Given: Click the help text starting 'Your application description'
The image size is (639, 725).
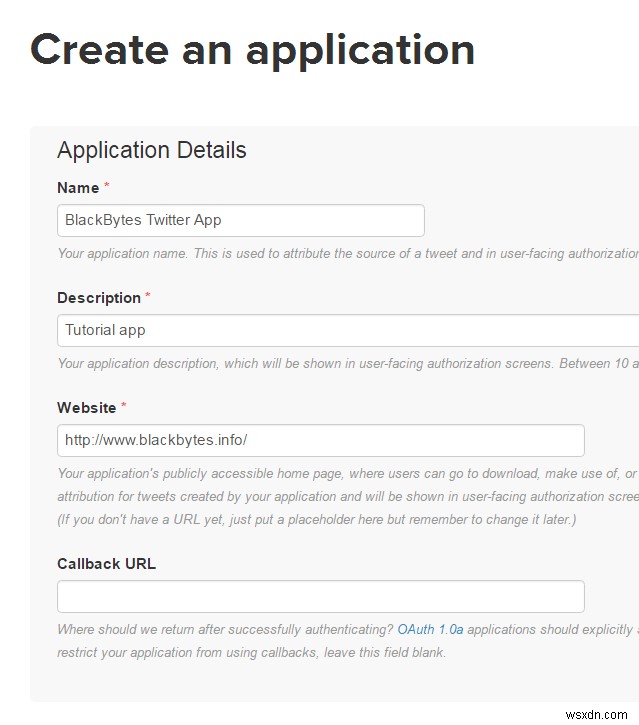Looking at the screenshot, I should click(x=348, y=363).
